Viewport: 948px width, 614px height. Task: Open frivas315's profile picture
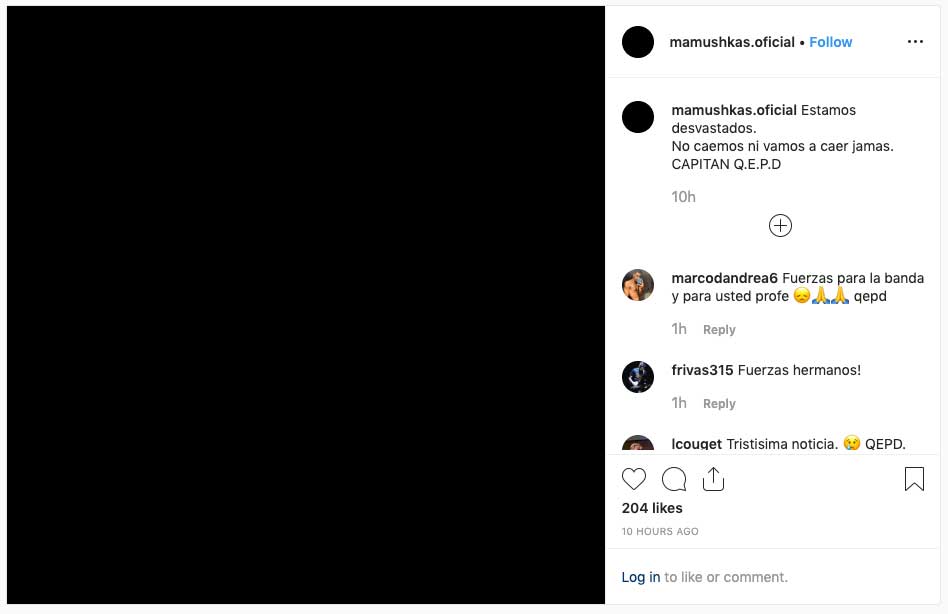point(638,376)
